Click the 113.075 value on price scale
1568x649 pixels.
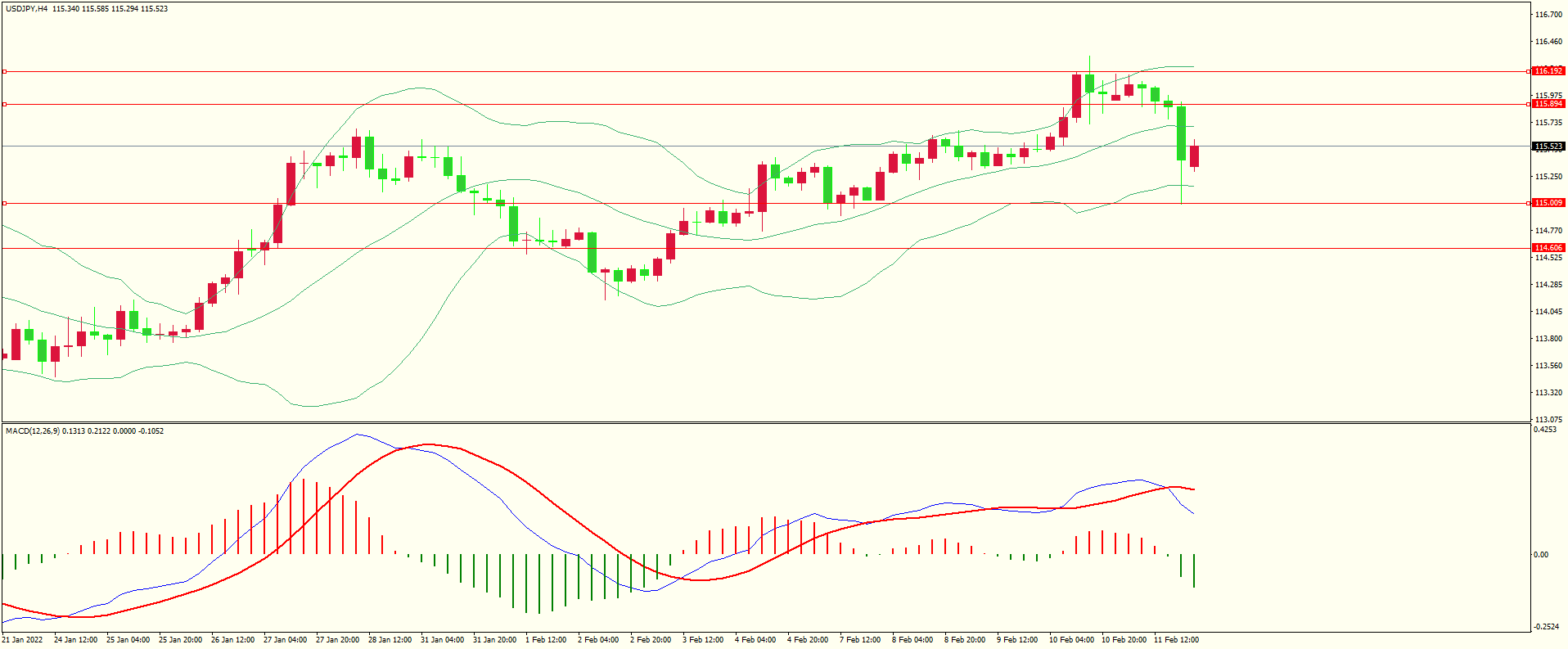pyautogui.click(x=1548, y=420)
